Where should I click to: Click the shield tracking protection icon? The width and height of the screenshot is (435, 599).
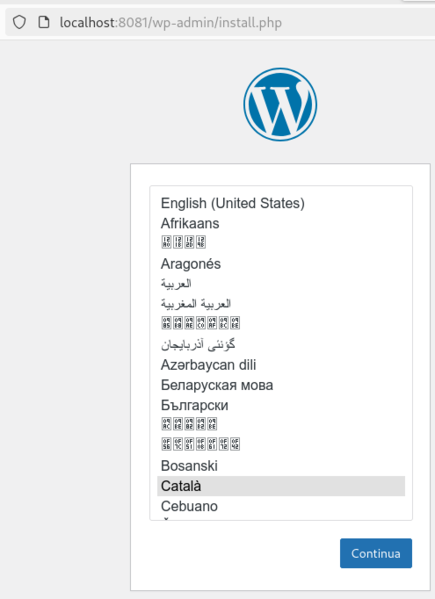[x=19, y=23]
